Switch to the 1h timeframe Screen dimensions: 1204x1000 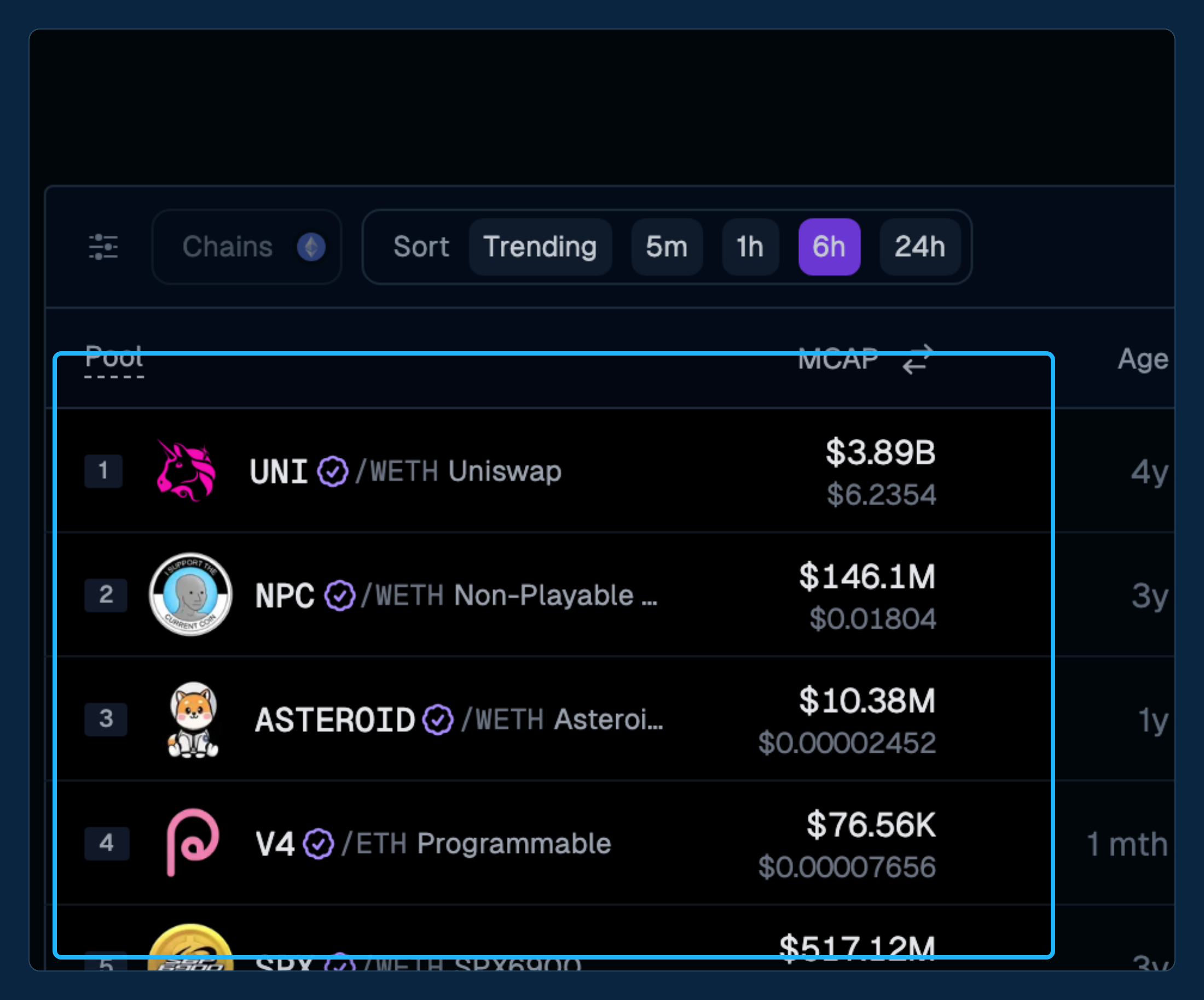pos(750,247)
